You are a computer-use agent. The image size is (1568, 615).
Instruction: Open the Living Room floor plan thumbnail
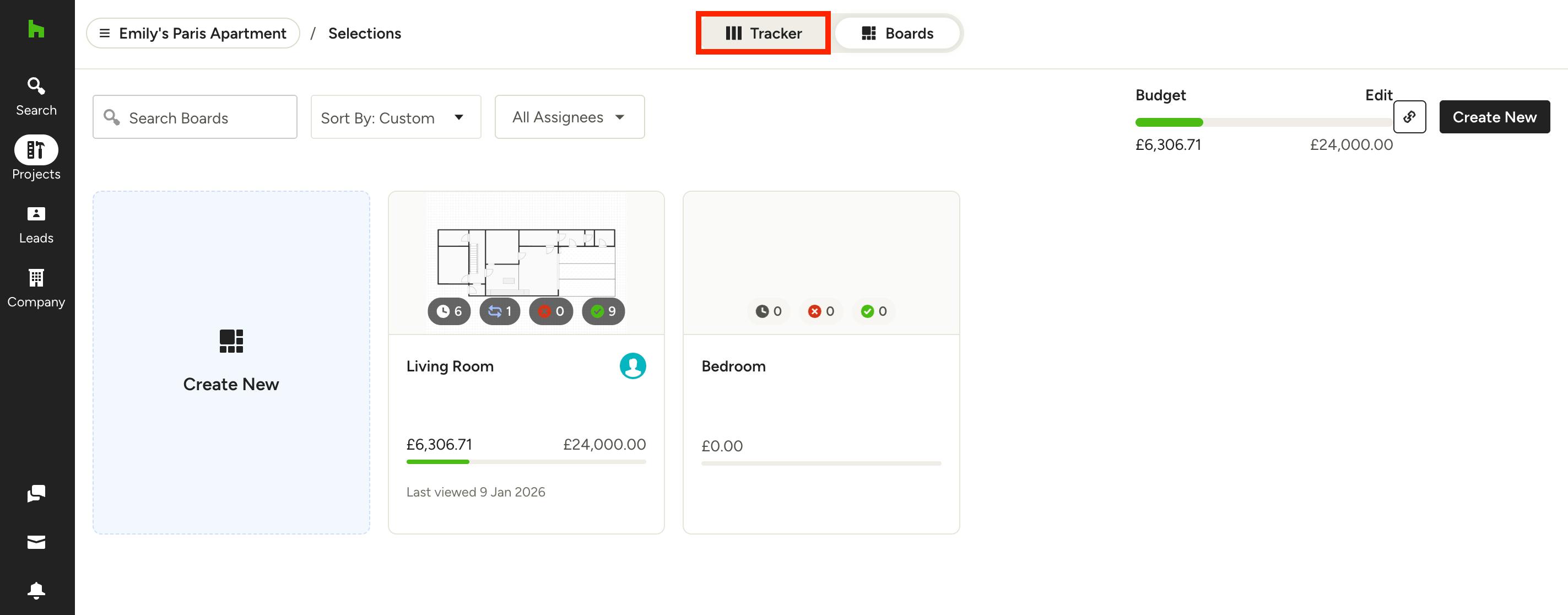pyautogui.click(x=526, y=263)
